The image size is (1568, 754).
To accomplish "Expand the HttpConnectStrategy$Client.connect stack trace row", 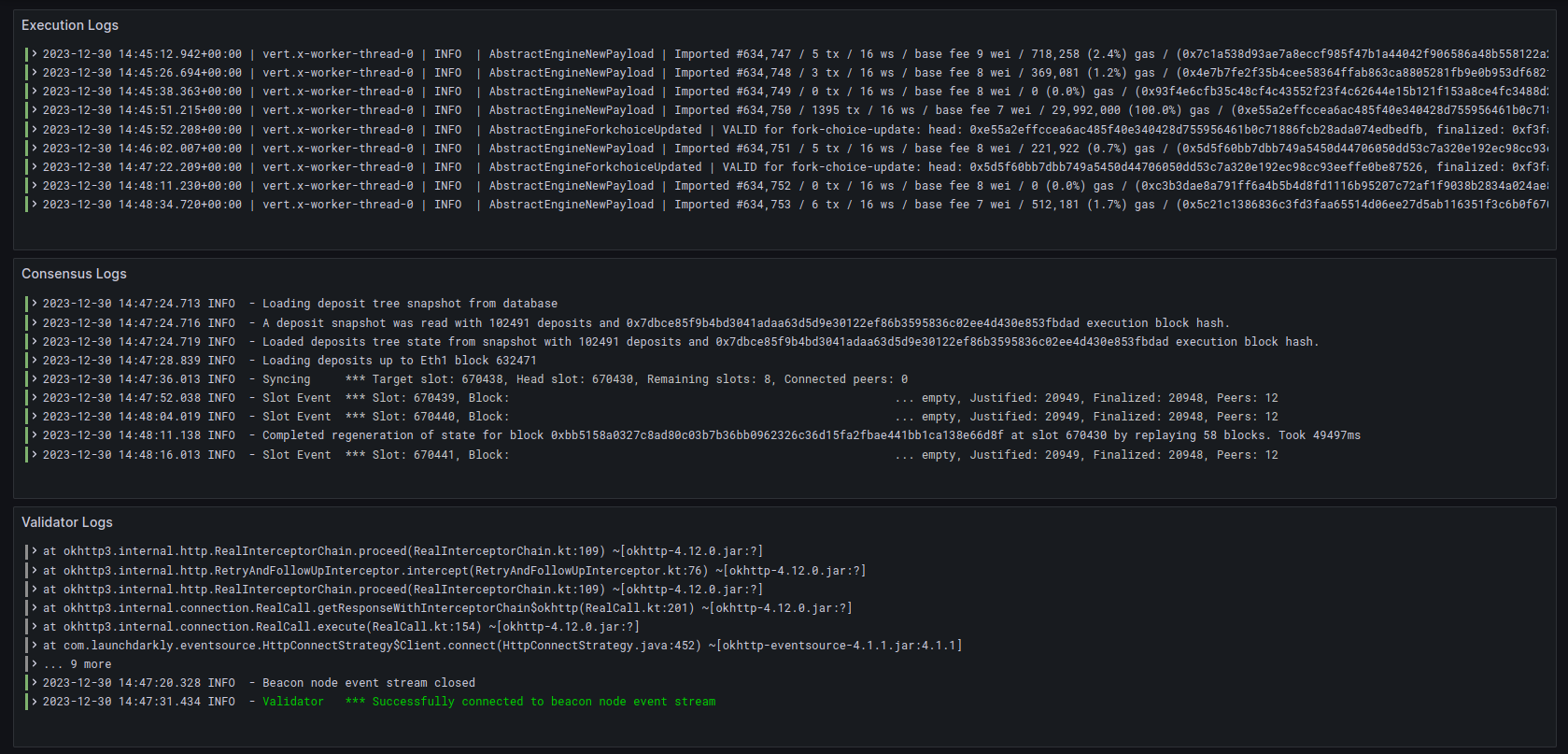I will point(35,646).
